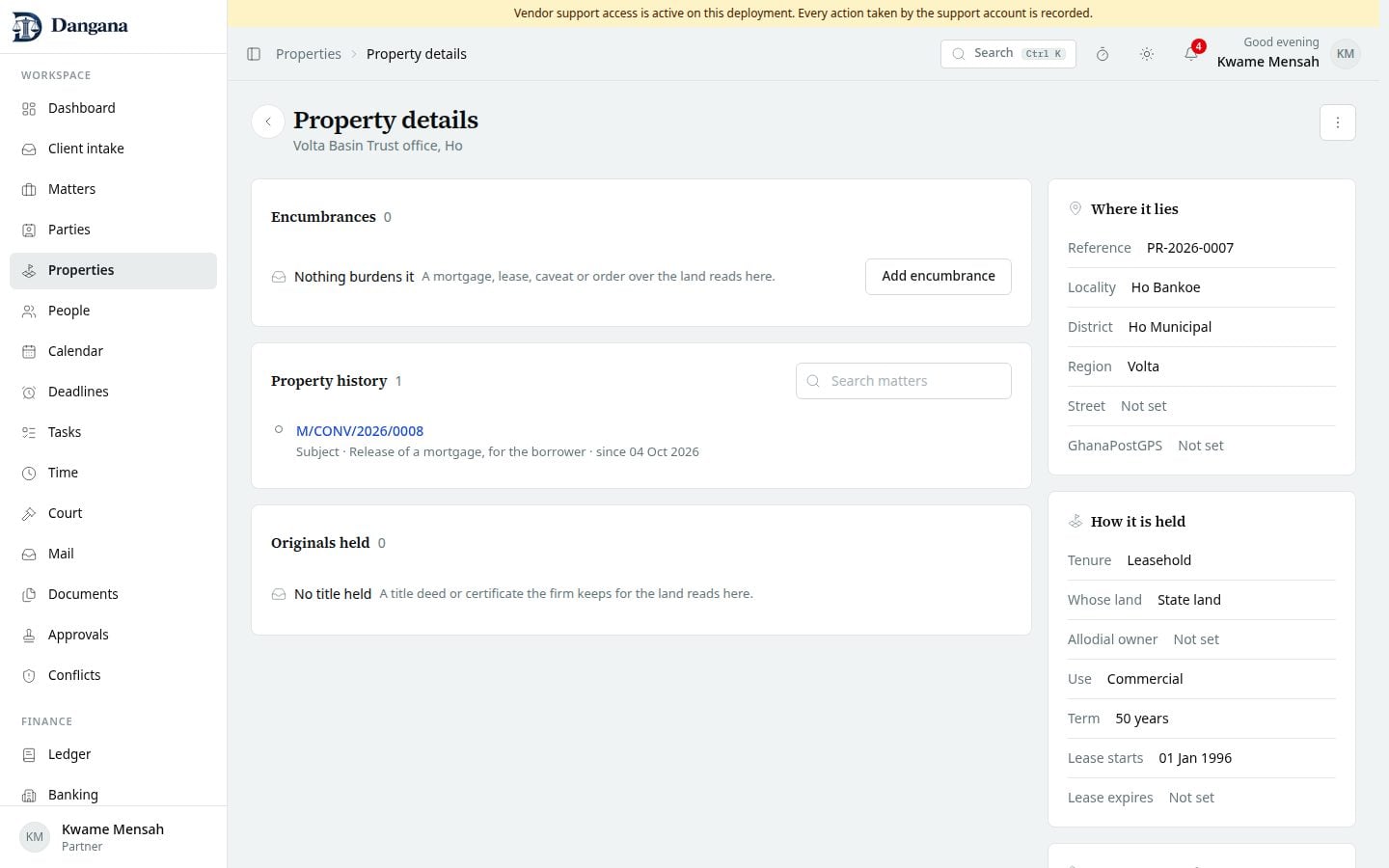1389x868 pixels.
Task: Toggle the sidebar collapse icon
Action: click(254, 54)
